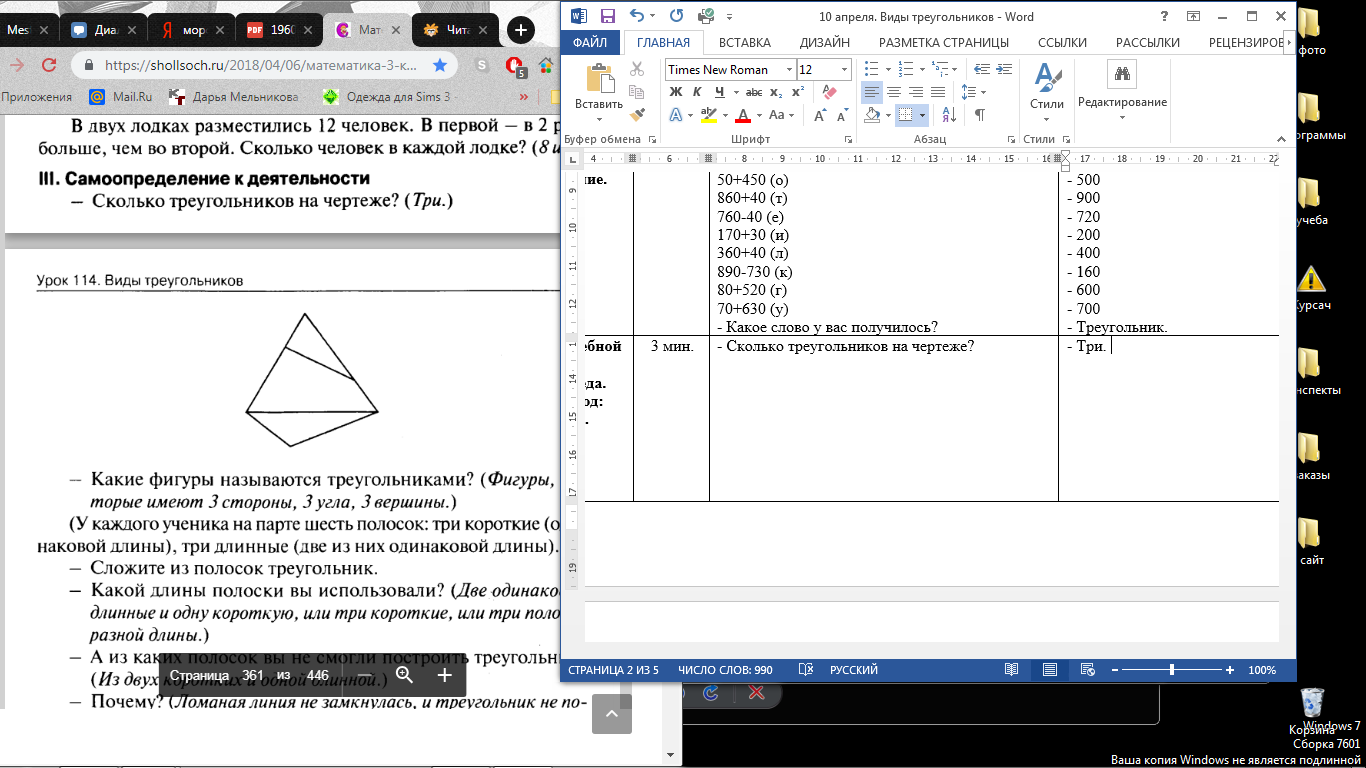Toggle italic К formatting
The width and height of the screenshot is (1366, 768).
tap(697, 92)
